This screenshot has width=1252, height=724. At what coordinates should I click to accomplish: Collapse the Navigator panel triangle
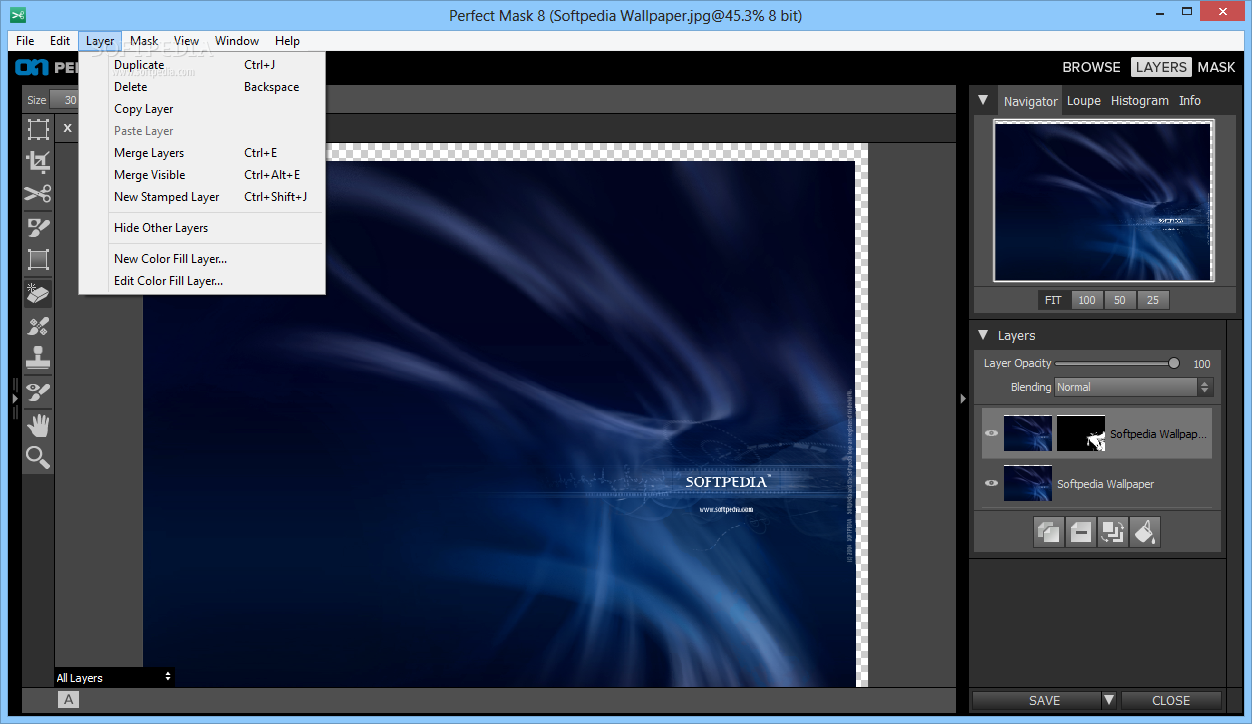(983, 100)
